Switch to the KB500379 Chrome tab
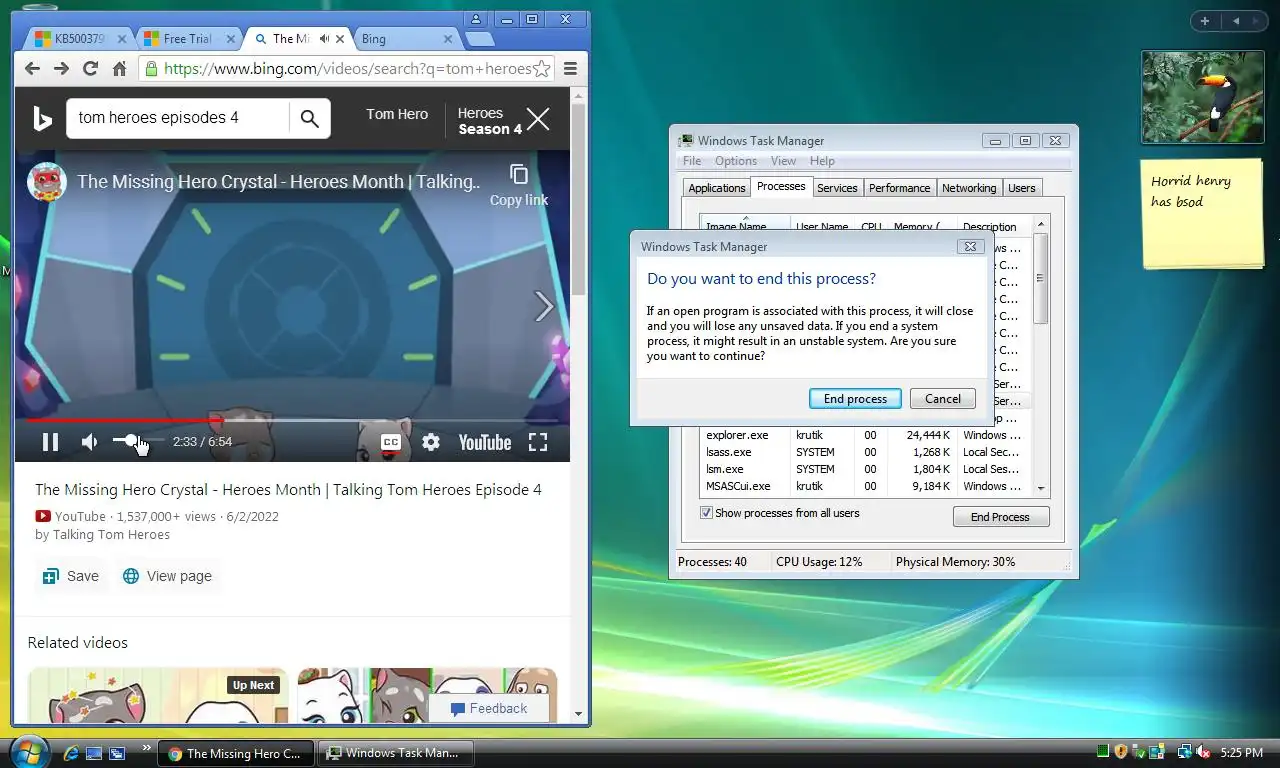Viewport: 1280px width, 768px height. (80, 39)
